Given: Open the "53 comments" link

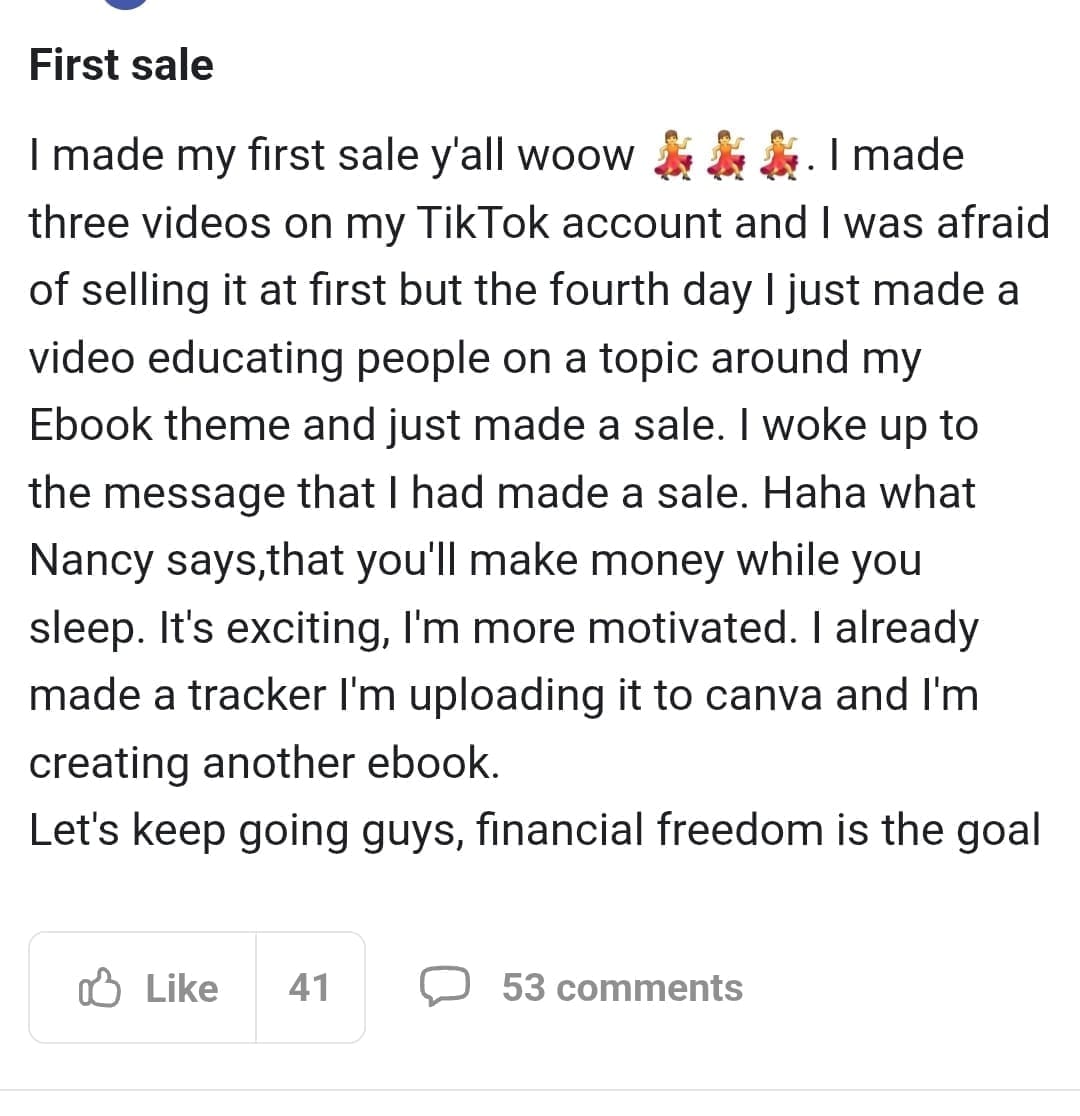Looking at the screenshot, I should coord(622,988).
